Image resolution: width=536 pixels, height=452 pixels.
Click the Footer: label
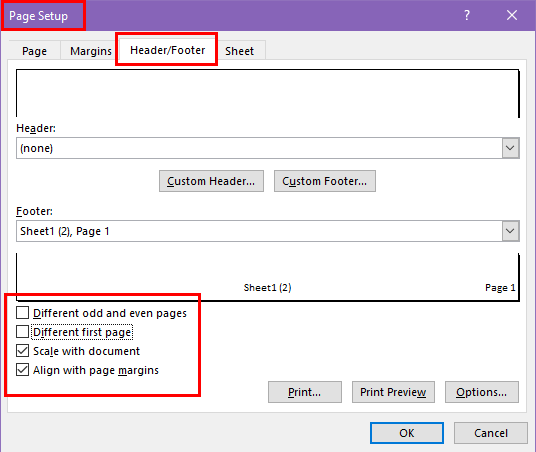[x=35, y=211]
